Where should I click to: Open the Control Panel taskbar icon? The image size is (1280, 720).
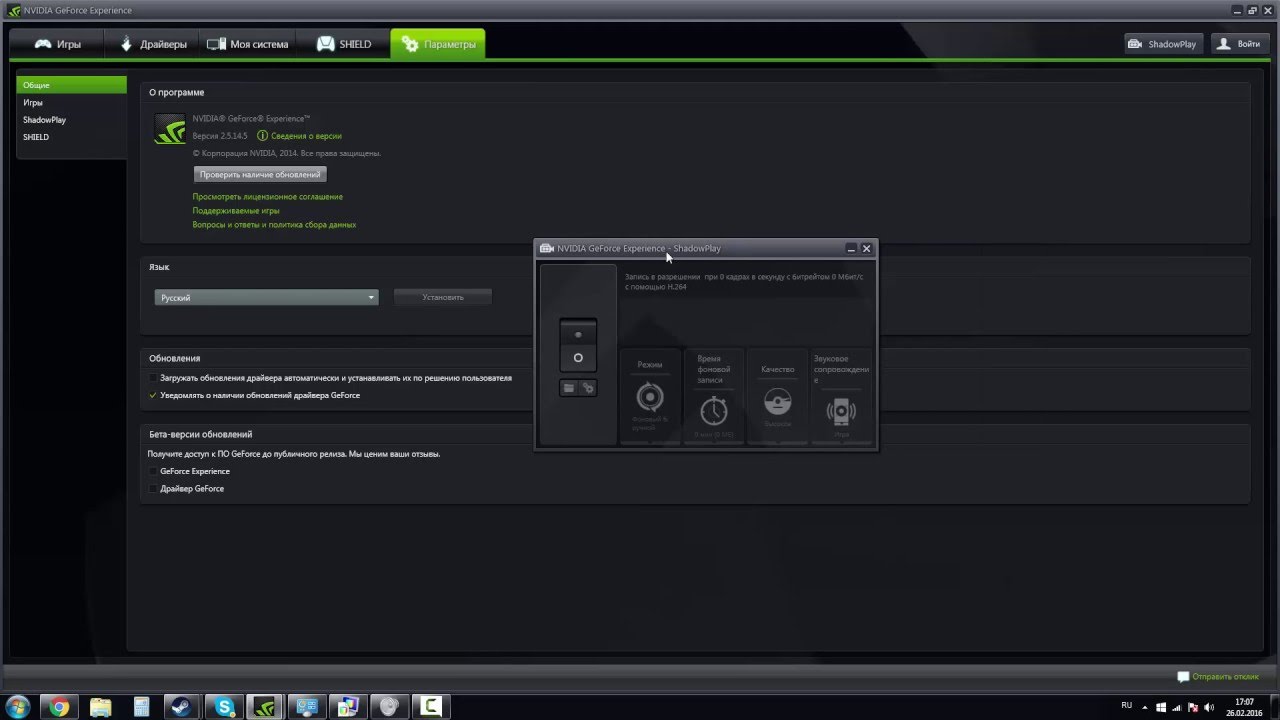(306, 707)
